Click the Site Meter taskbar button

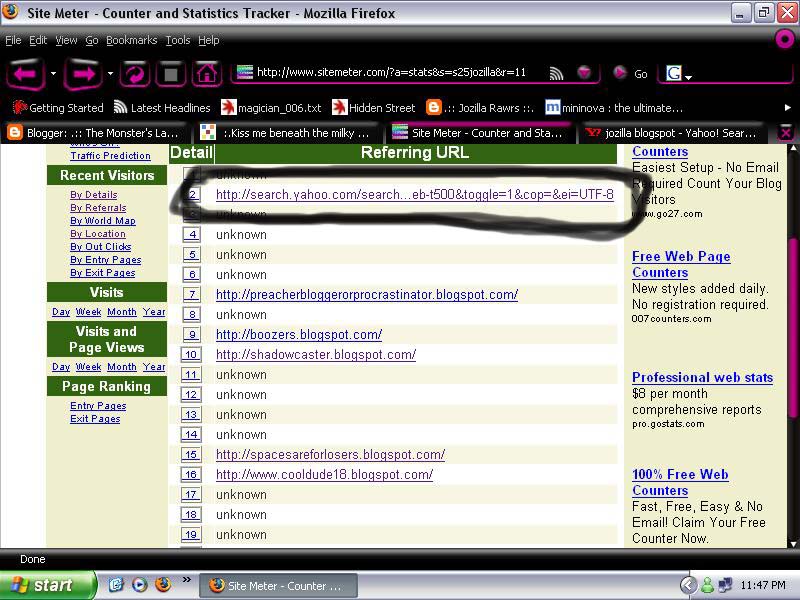[x=278, y=586]
